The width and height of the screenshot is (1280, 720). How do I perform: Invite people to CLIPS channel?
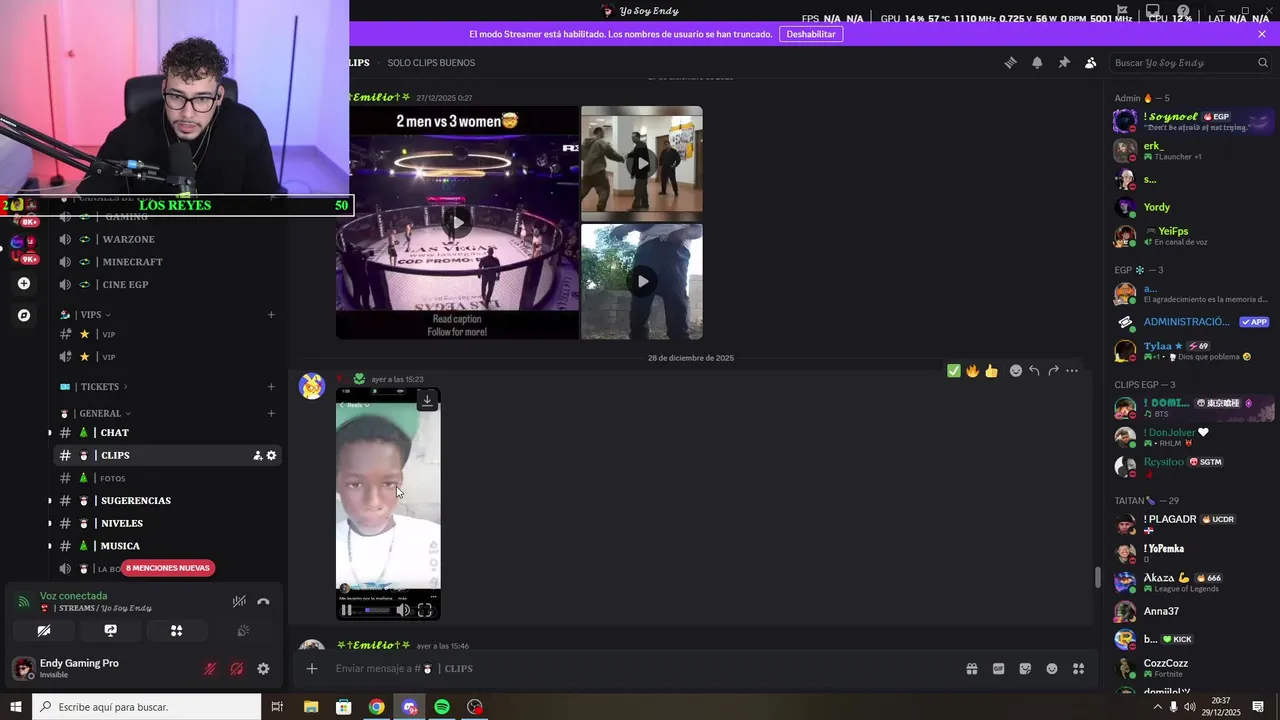click(257, 455)
